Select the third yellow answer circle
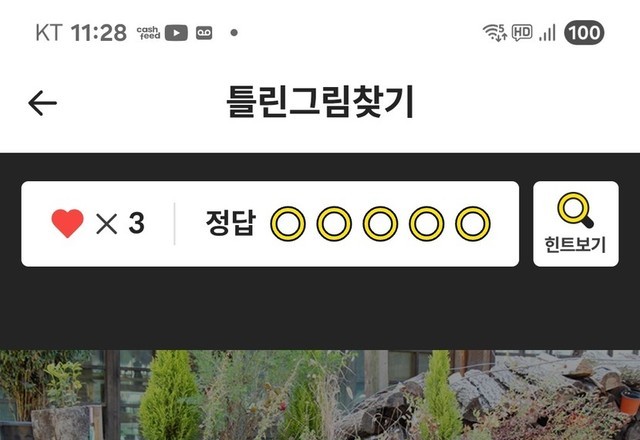Viewport: 640px width, 440px height. (380, 224)
